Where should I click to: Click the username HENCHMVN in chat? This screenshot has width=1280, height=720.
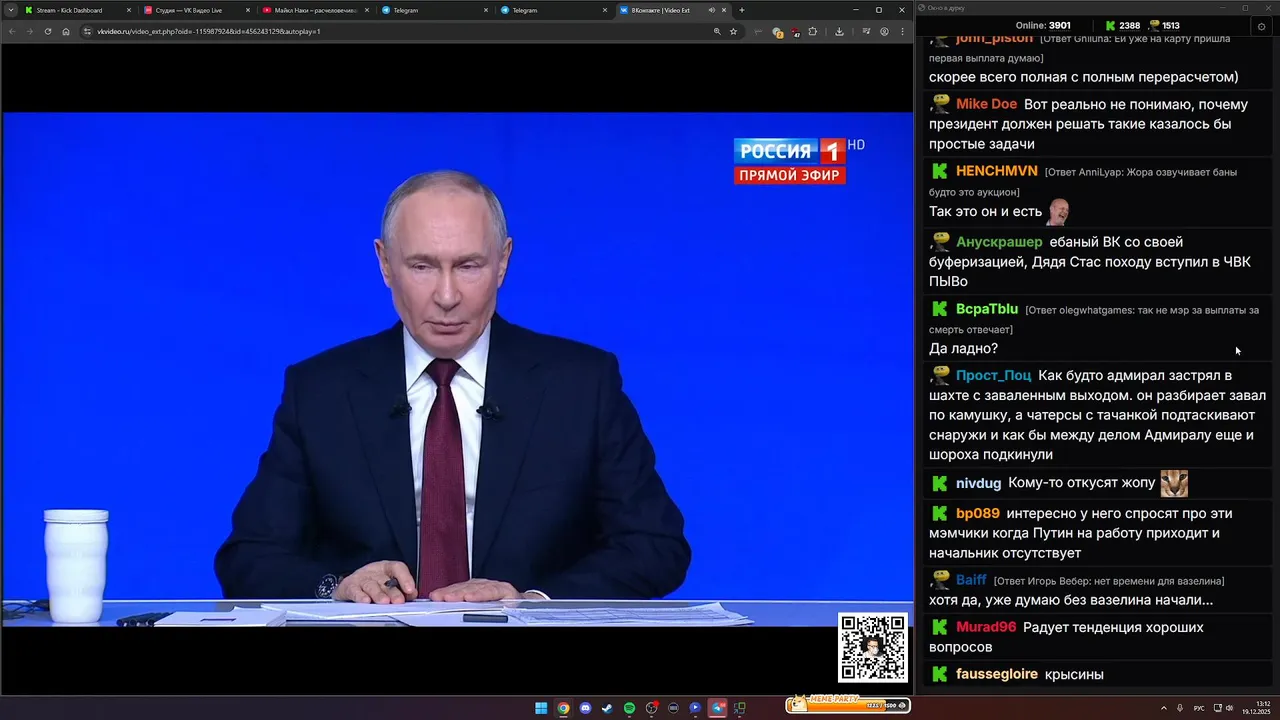point(997,171)
